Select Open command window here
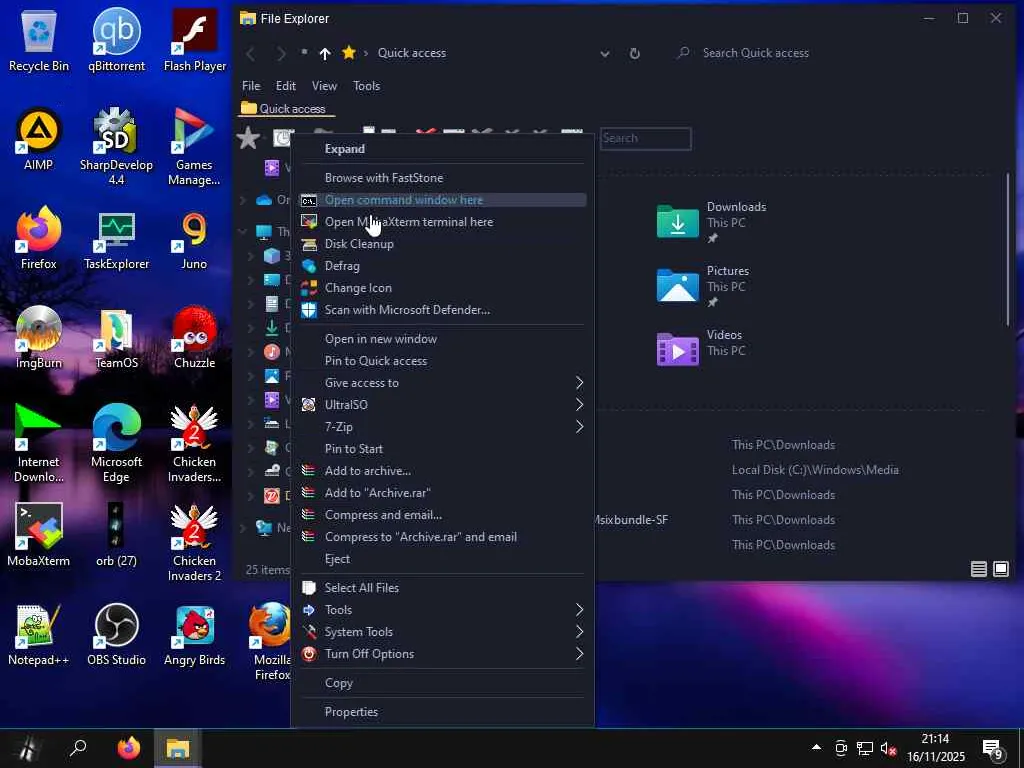Viewport: 1024px width, 768px height. pos(442,200)
